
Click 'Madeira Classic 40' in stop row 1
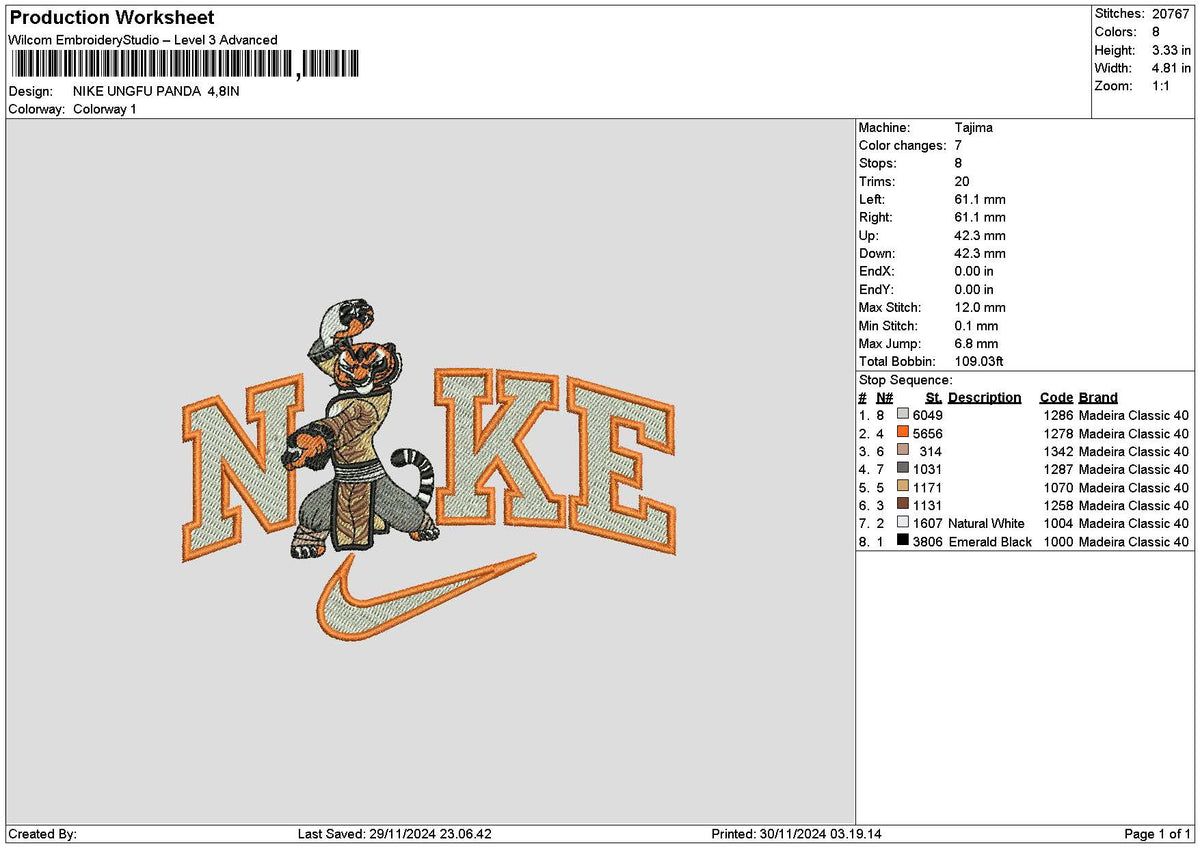(x=1134, y=416)
